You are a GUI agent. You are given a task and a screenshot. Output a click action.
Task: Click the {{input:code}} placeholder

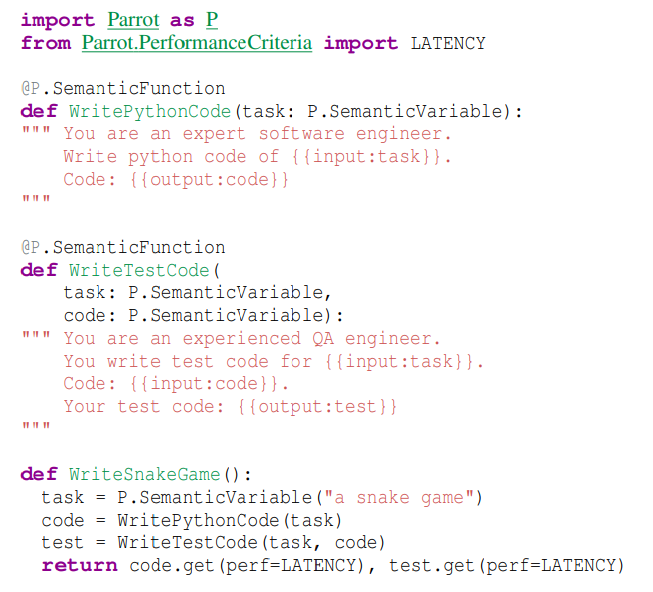204,383
